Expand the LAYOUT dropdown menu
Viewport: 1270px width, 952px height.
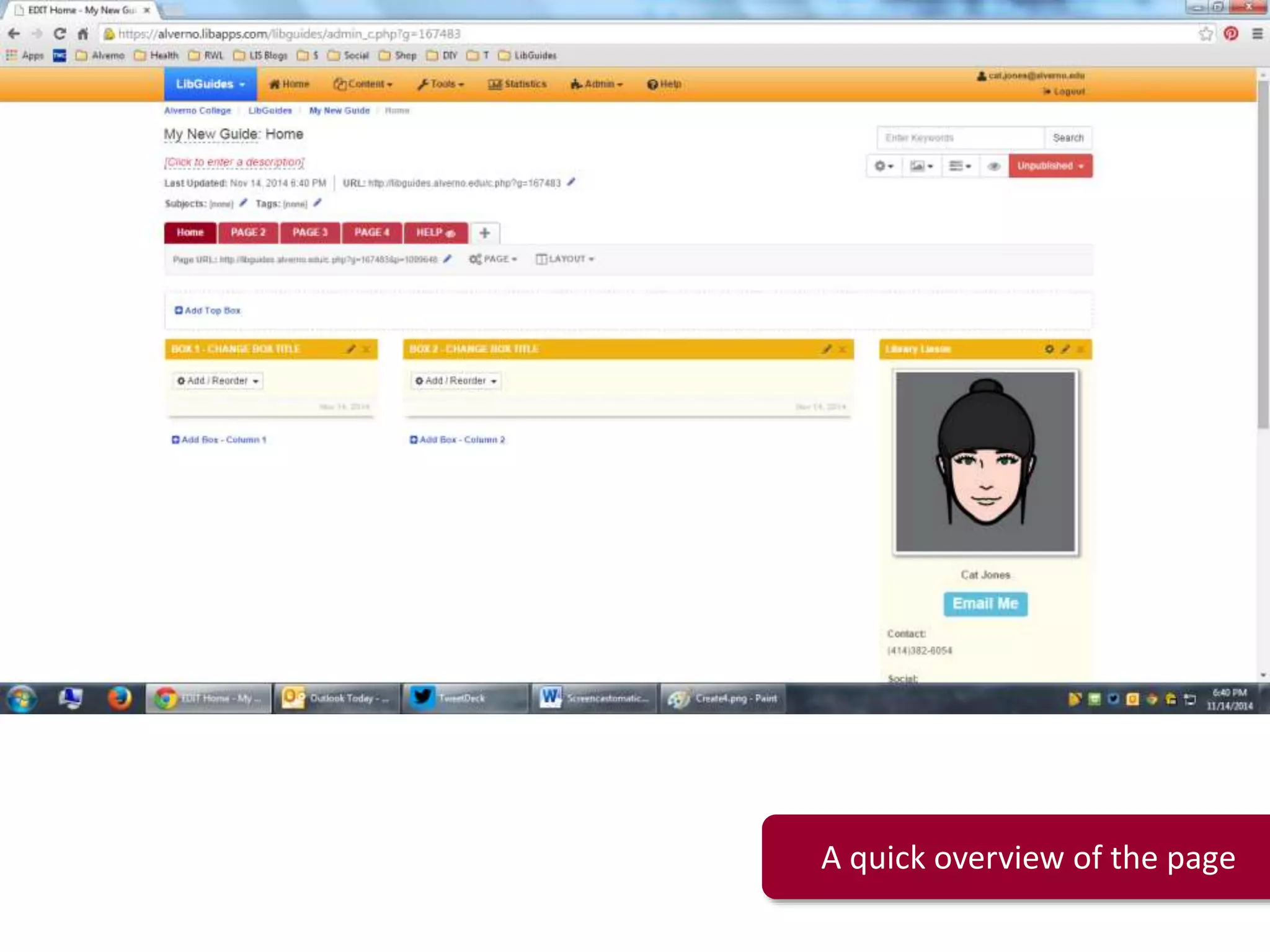point(565,259)
